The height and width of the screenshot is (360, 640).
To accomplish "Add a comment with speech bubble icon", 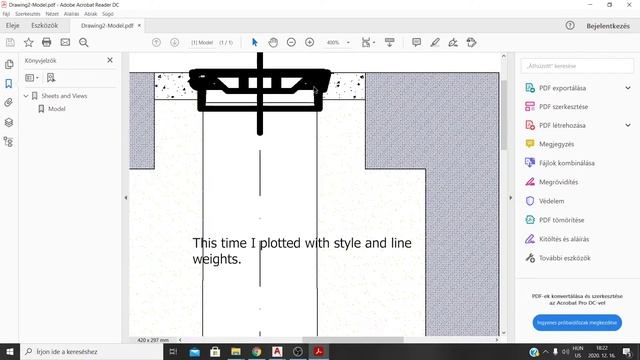I will [416, 42].
